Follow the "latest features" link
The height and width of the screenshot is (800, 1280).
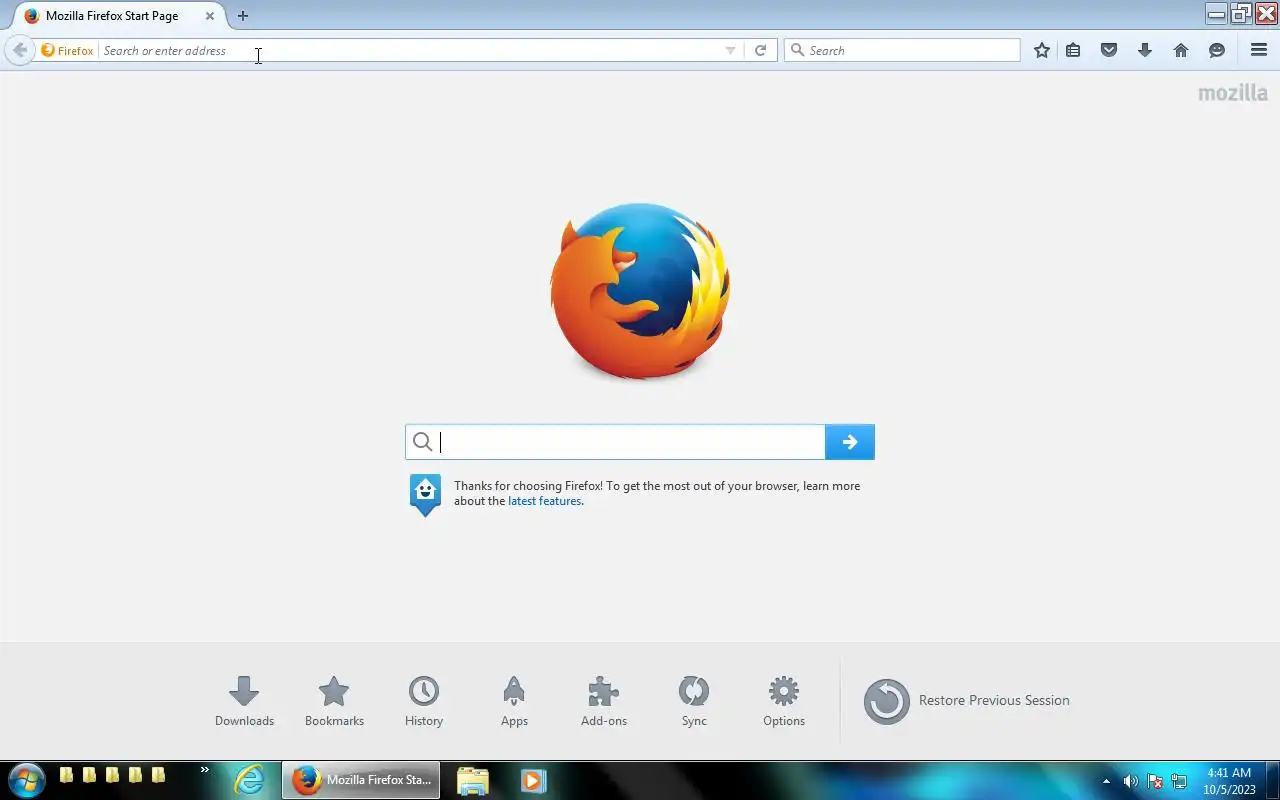pyautogui.click(x=544, y=501)
